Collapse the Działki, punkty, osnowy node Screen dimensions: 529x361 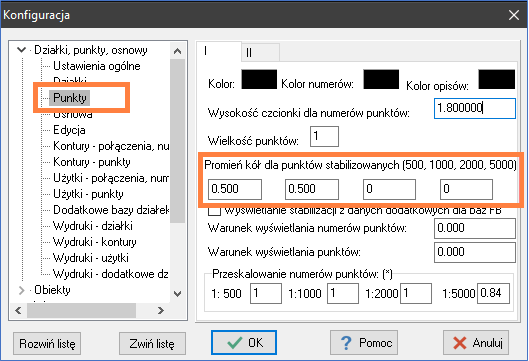coord(21,50)
